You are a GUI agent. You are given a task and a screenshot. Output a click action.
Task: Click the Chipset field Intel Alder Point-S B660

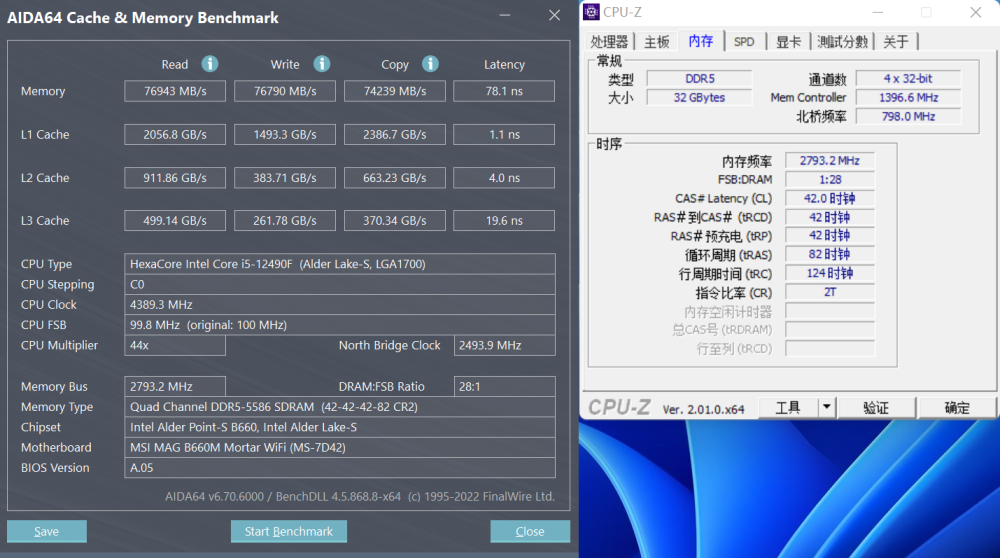coord(340,427)
